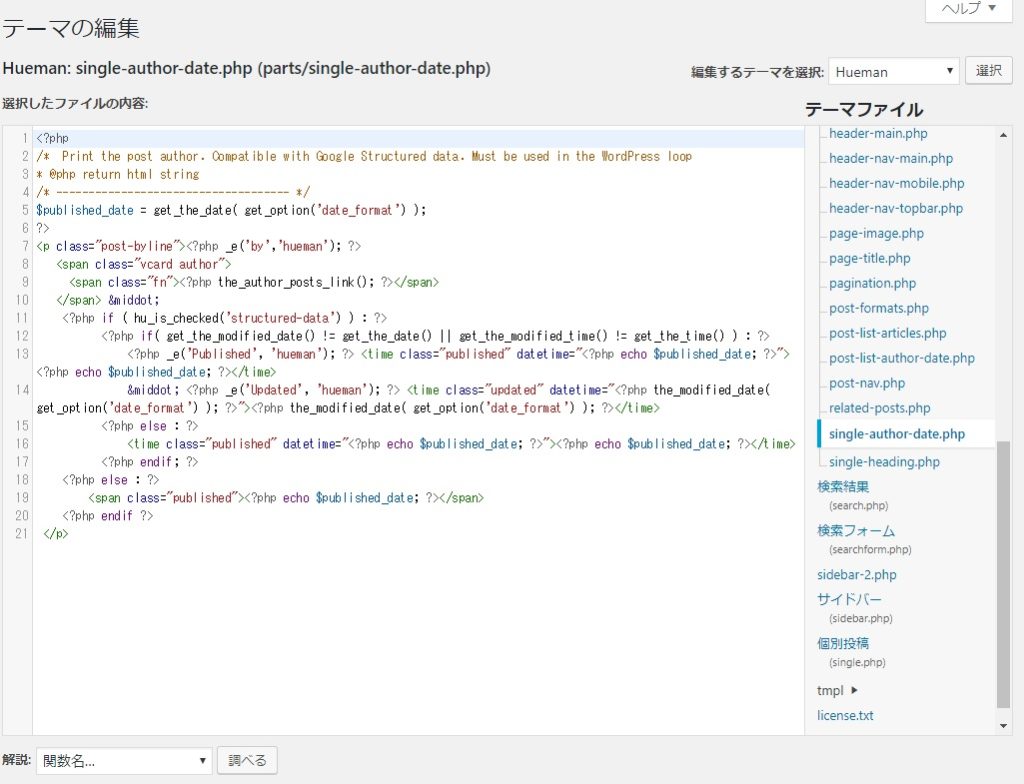Click the 調べる lookup button
The height and width of the screenshot is (784, 1024).
tap(247, 761)
